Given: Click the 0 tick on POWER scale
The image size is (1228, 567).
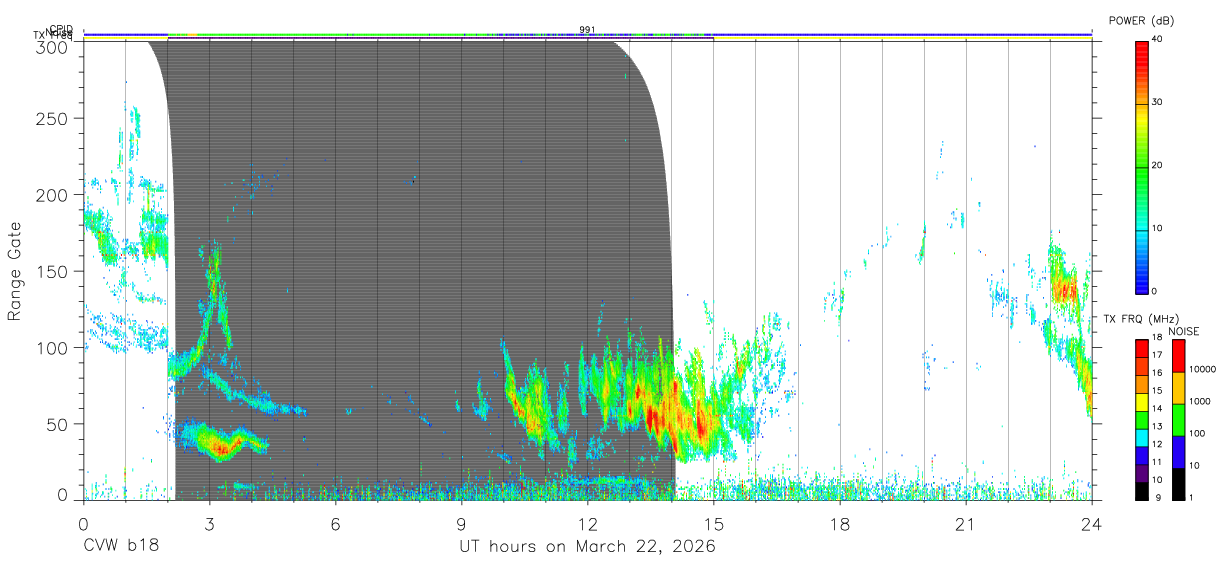Looking at the screenshot, I should (x=1155, y=291).
